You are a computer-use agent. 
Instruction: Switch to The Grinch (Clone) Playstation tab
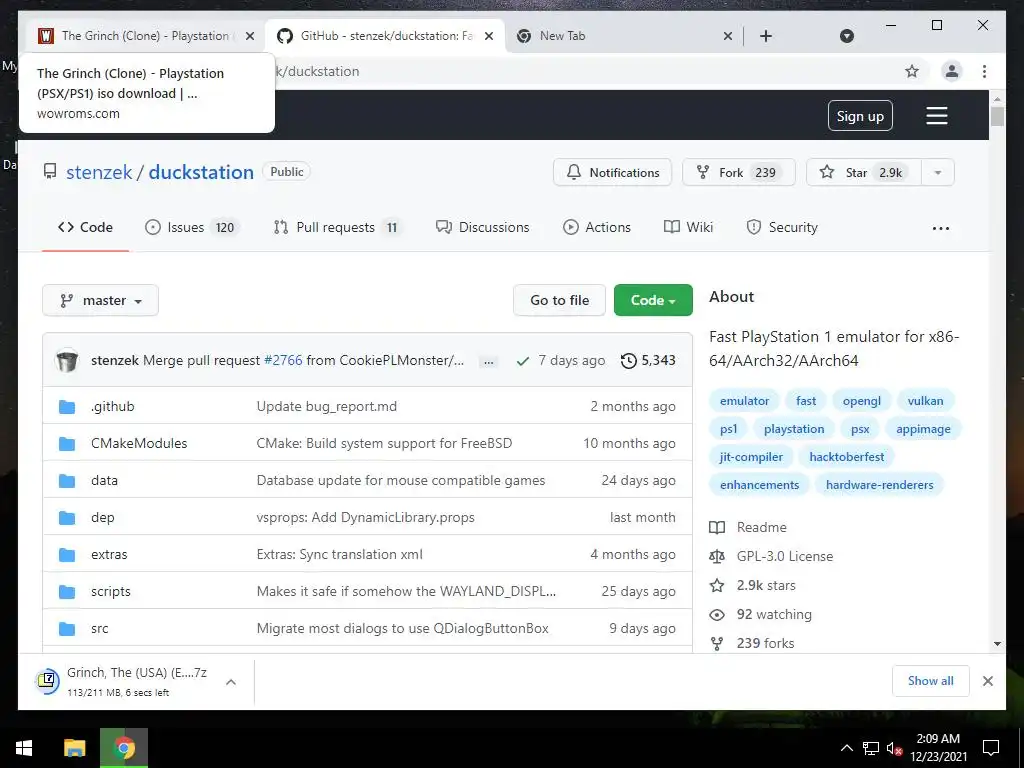pos(144,36)
